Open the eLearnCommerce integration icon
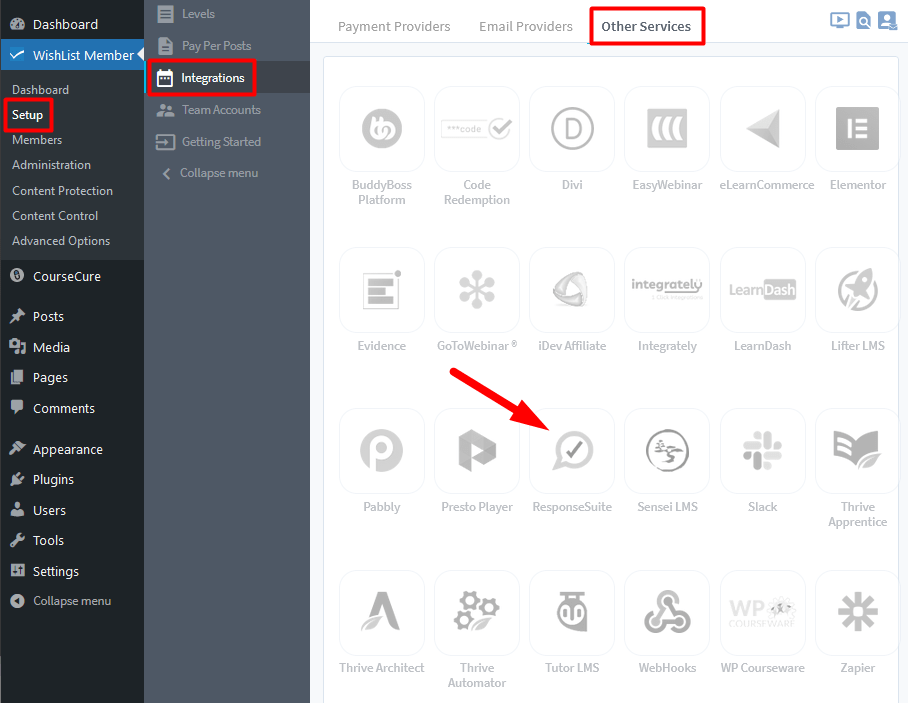 click(763, 129)
